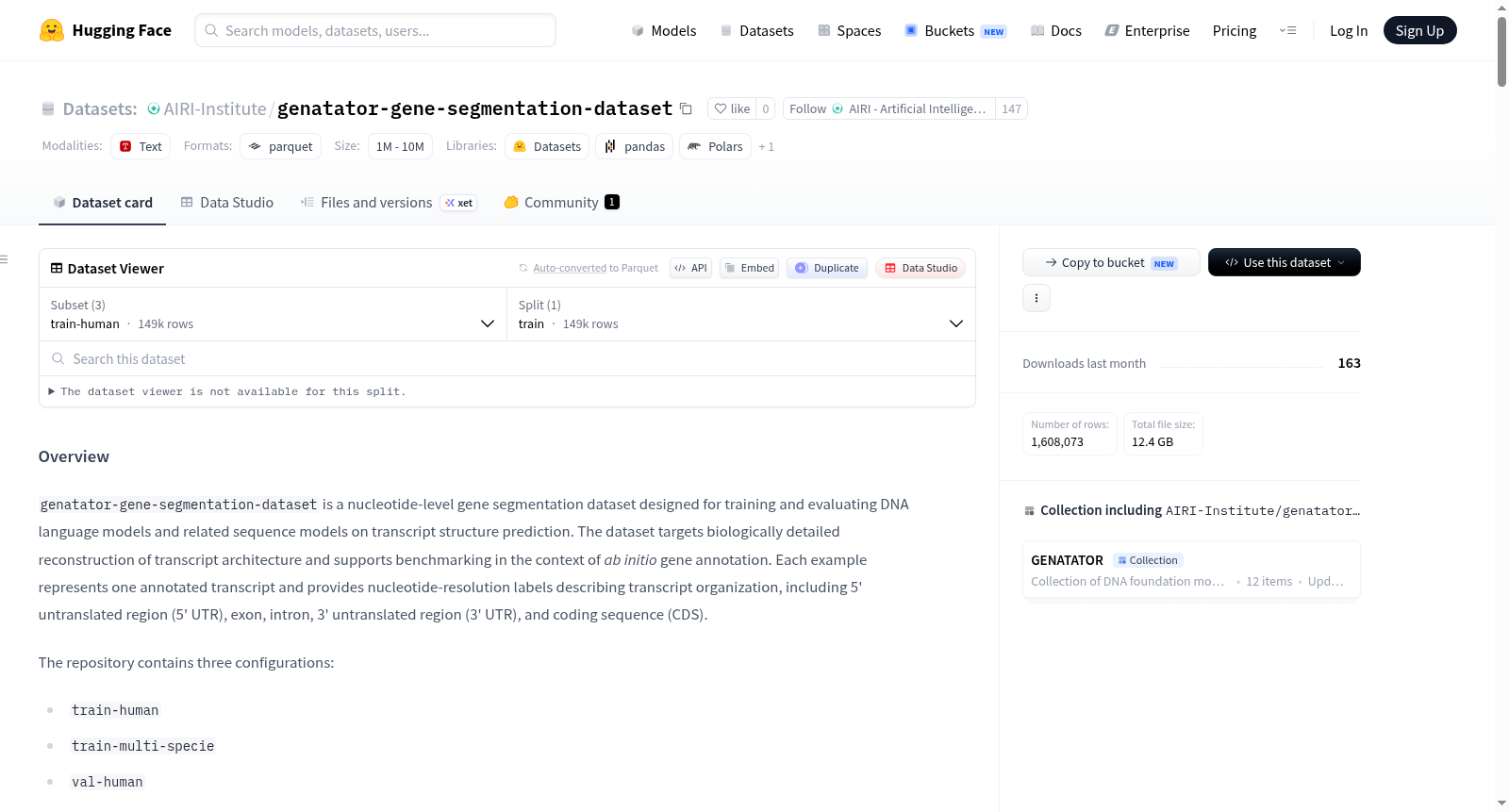The width and height of the screenshot is (1509, 812).
Task: Go to Models in the top navigation
Action: [x=664, y=30]
